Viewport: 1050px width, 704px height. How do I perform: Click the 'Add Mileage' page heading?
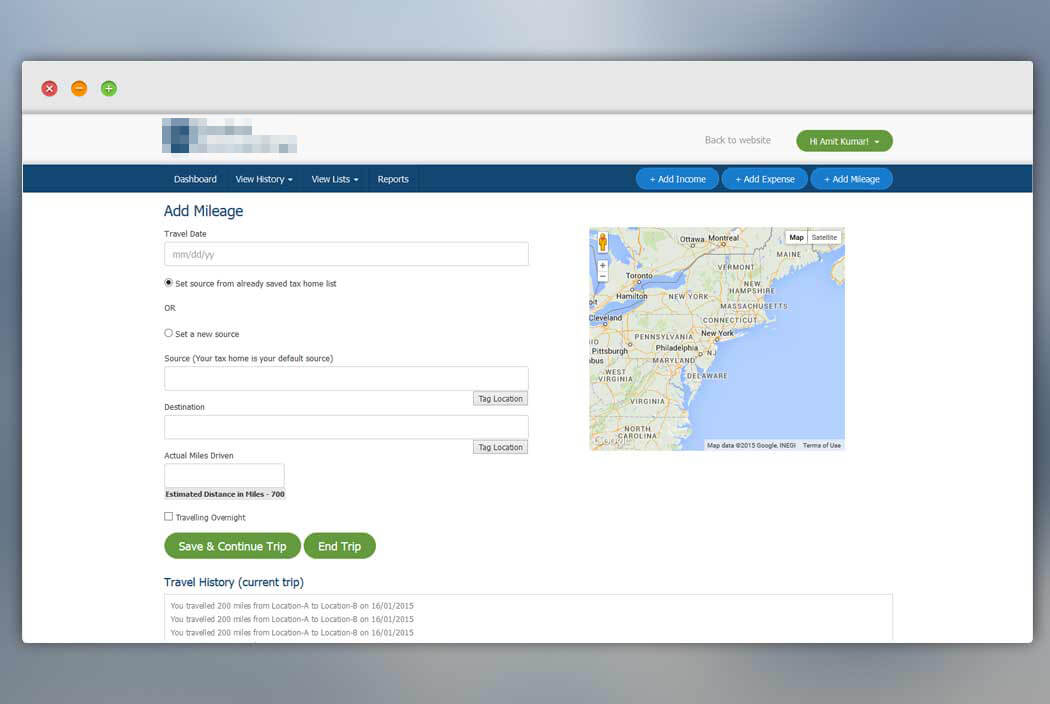point(204,211)
